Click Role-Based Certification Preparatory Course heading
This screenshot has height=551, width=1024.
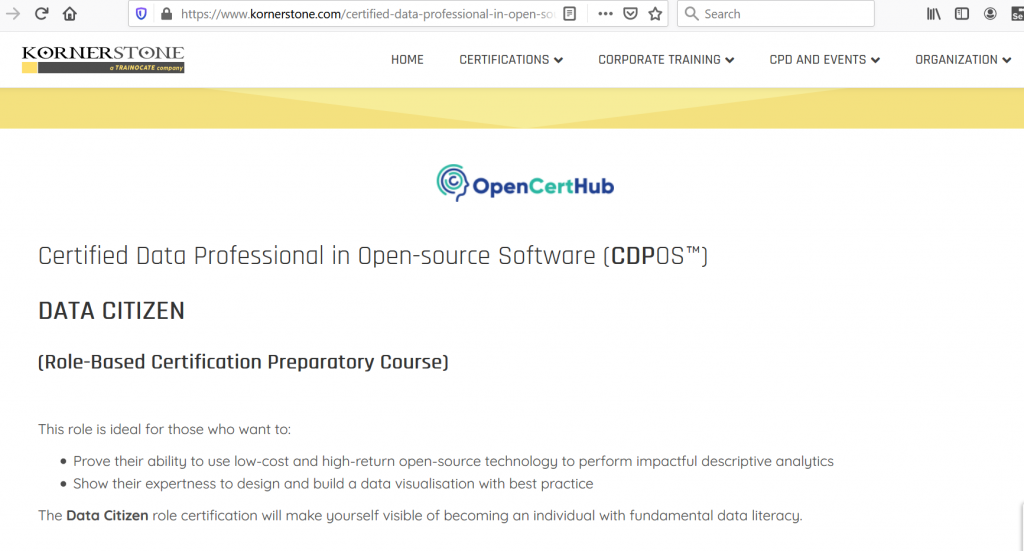coord(243,362)
